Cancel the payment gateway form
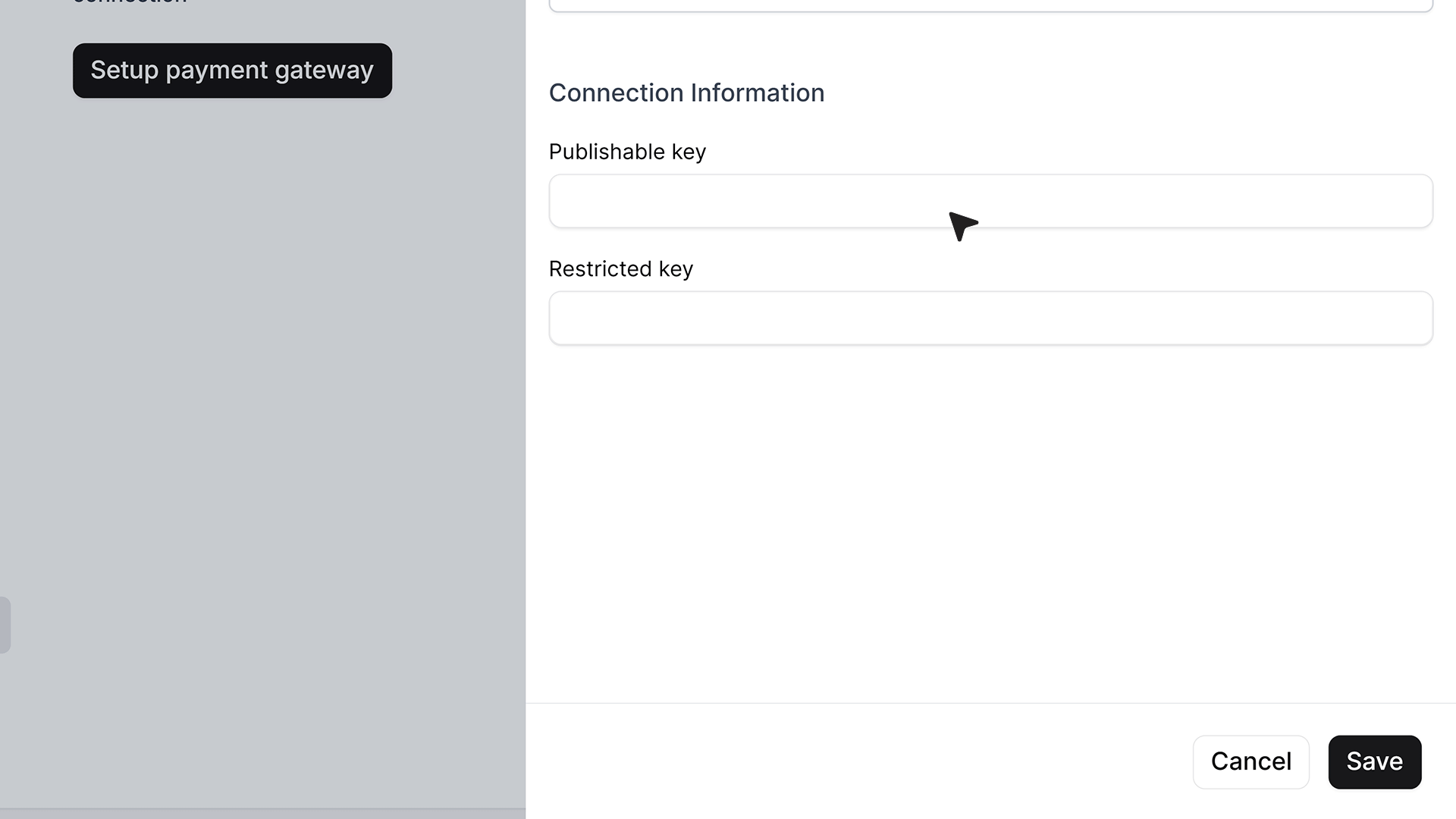The image size is (1456, 819). click(x=1250, y=761)
